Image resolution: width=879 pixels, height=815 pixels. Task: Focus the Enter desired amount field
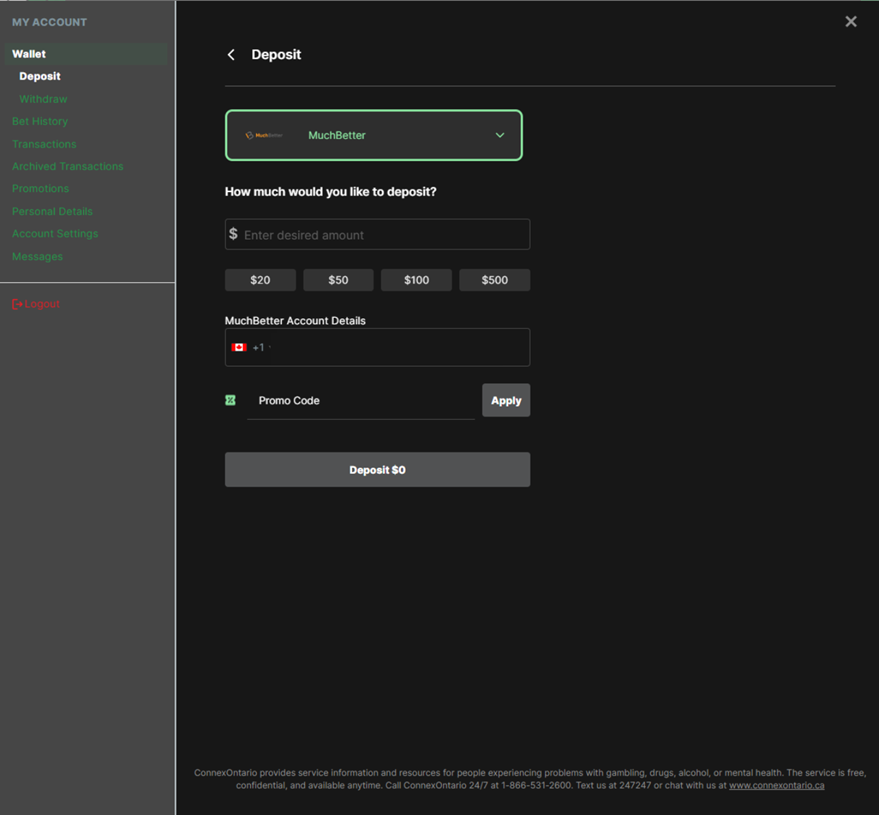tap(383, 235)
